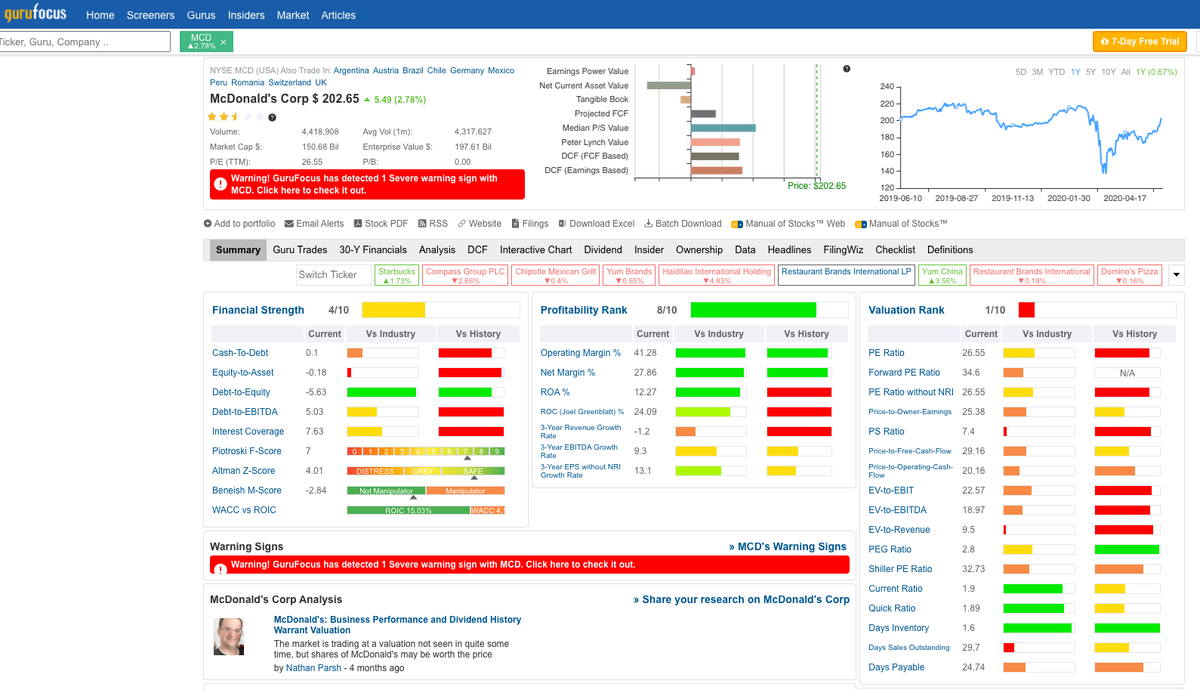
Task: Expand the competitors ticker list arrow
Action: coord(1176,275)
